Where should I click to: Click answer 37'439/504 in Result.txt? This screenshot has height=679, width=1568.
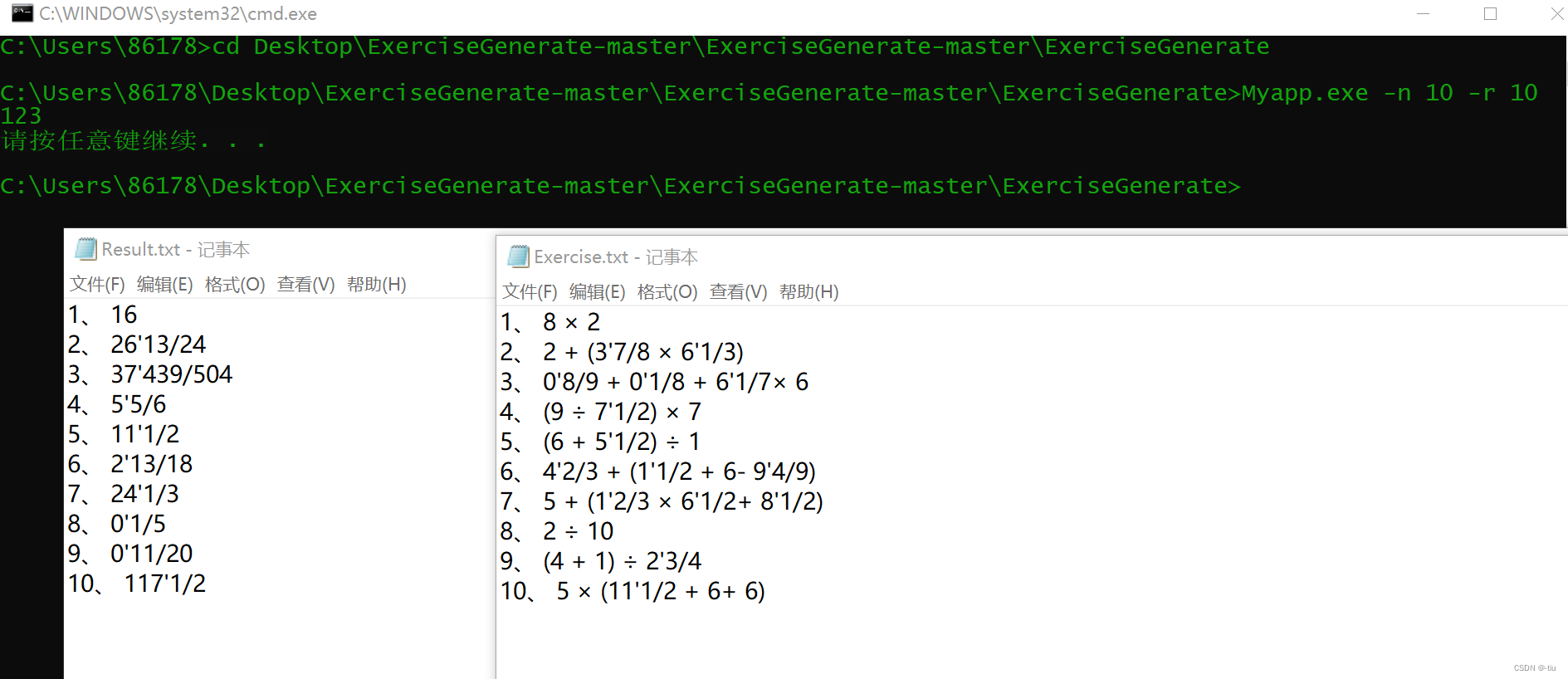coord(171,374)
